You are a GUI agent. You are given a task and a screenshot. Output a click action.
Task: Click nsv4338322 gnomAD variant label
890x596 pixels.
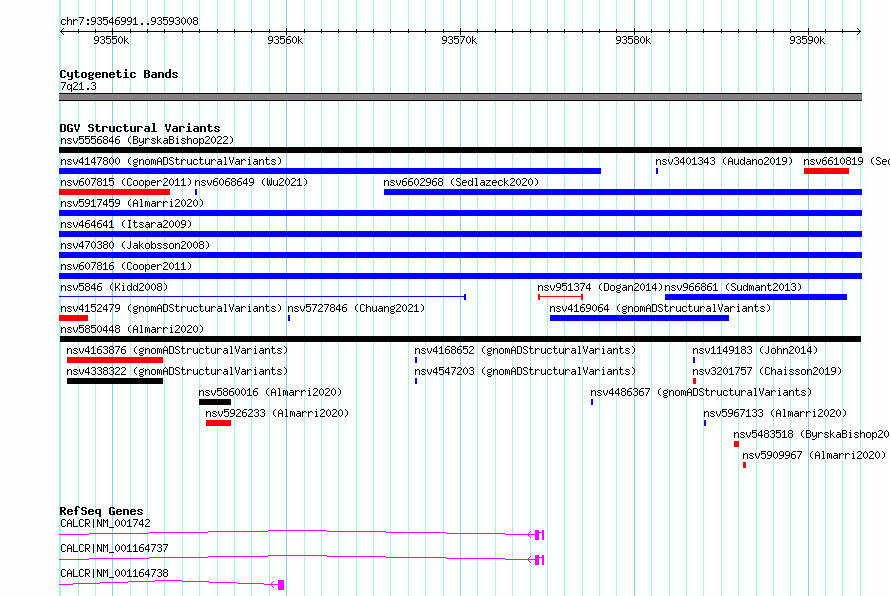point(177,371)
